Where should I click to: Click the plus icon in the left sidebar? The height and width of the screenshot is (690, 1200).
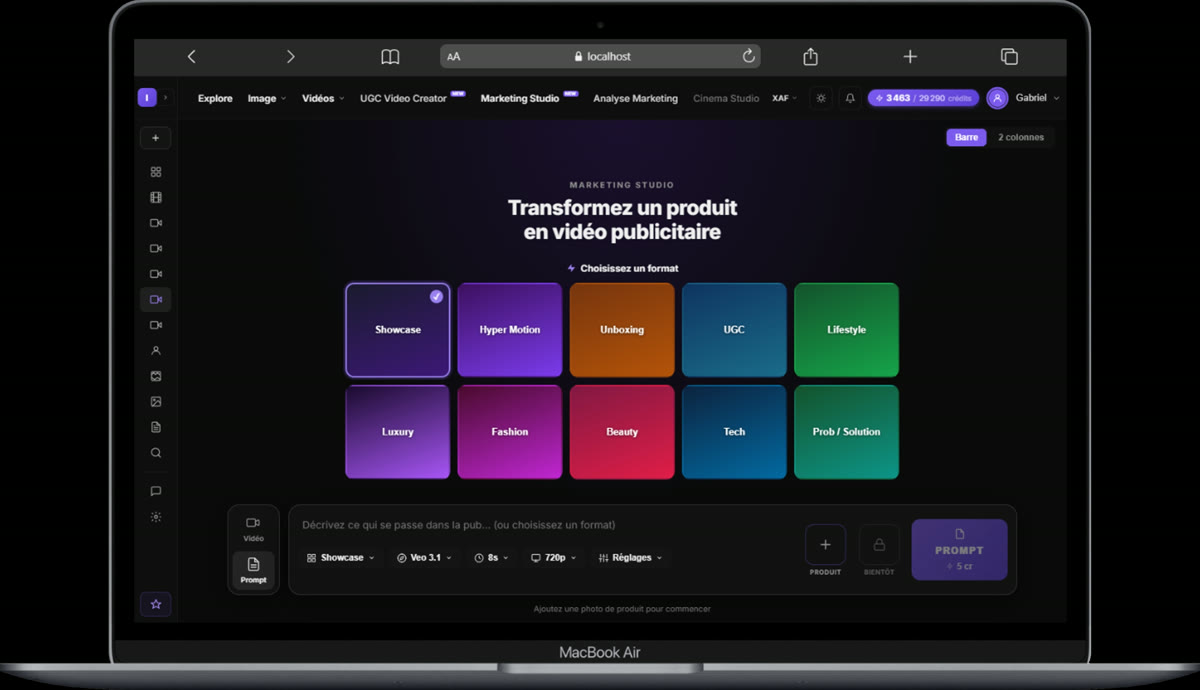[x=155, y=138]
